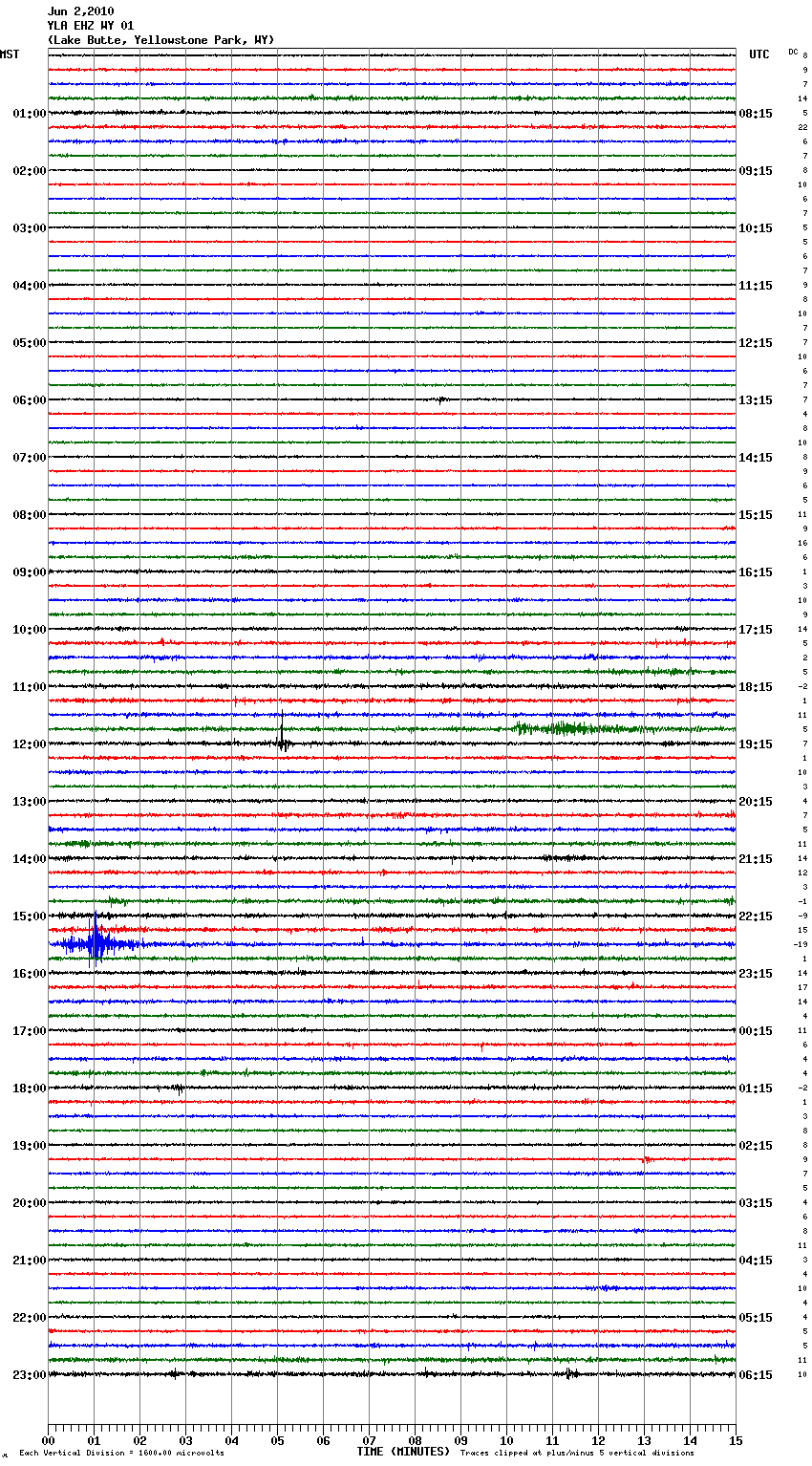Click the DC offset value "22"
This screenshot has height=1466, width=812.
pyautogui.click(x=803, y=128)
